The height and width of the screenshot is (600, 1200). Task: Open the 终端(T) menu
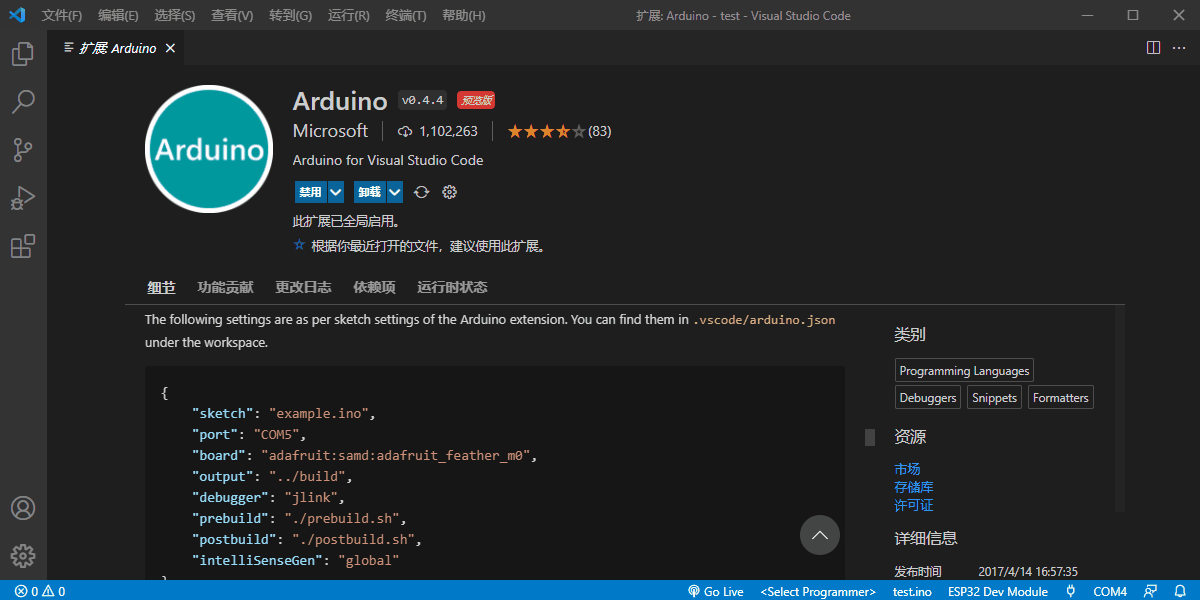(x=405, y=15)
